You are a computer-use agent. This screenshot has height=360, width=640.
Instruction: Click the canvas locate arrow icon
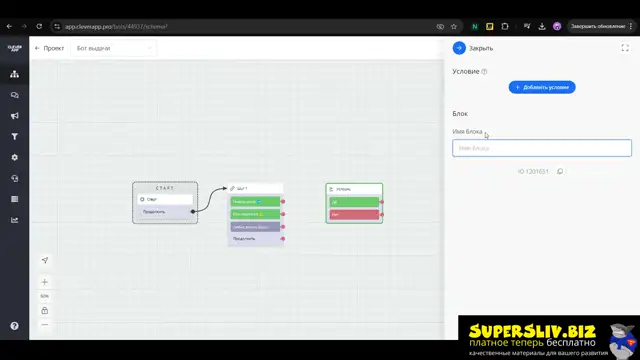pyautogui.click(x=45, y=260)
